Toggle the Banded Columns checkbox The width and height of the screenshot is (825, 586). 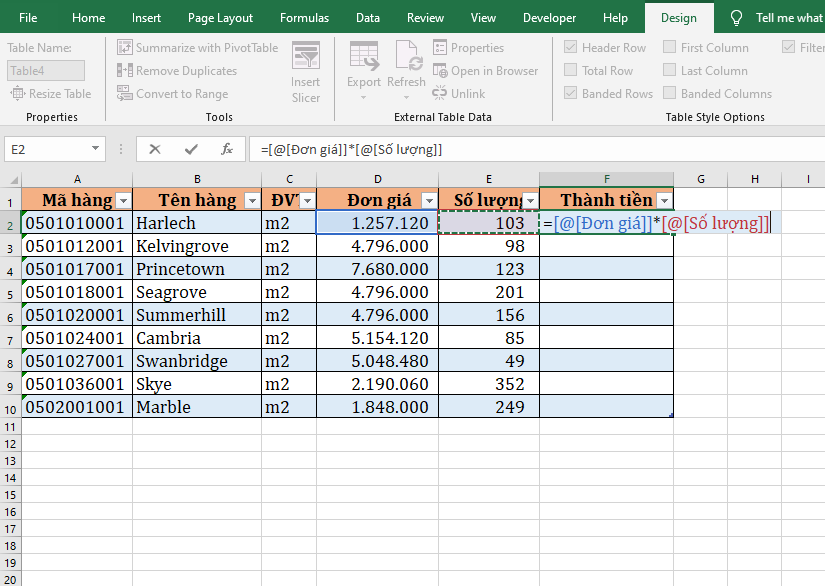[x=669, y=94]
